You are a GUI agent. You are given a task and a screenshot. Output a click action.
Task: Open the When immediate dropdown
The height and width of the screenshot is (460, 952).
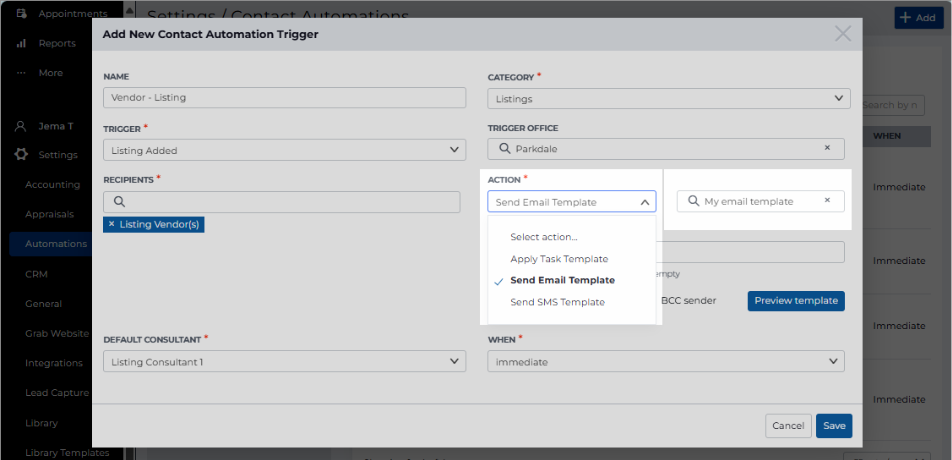click(666, 361)
